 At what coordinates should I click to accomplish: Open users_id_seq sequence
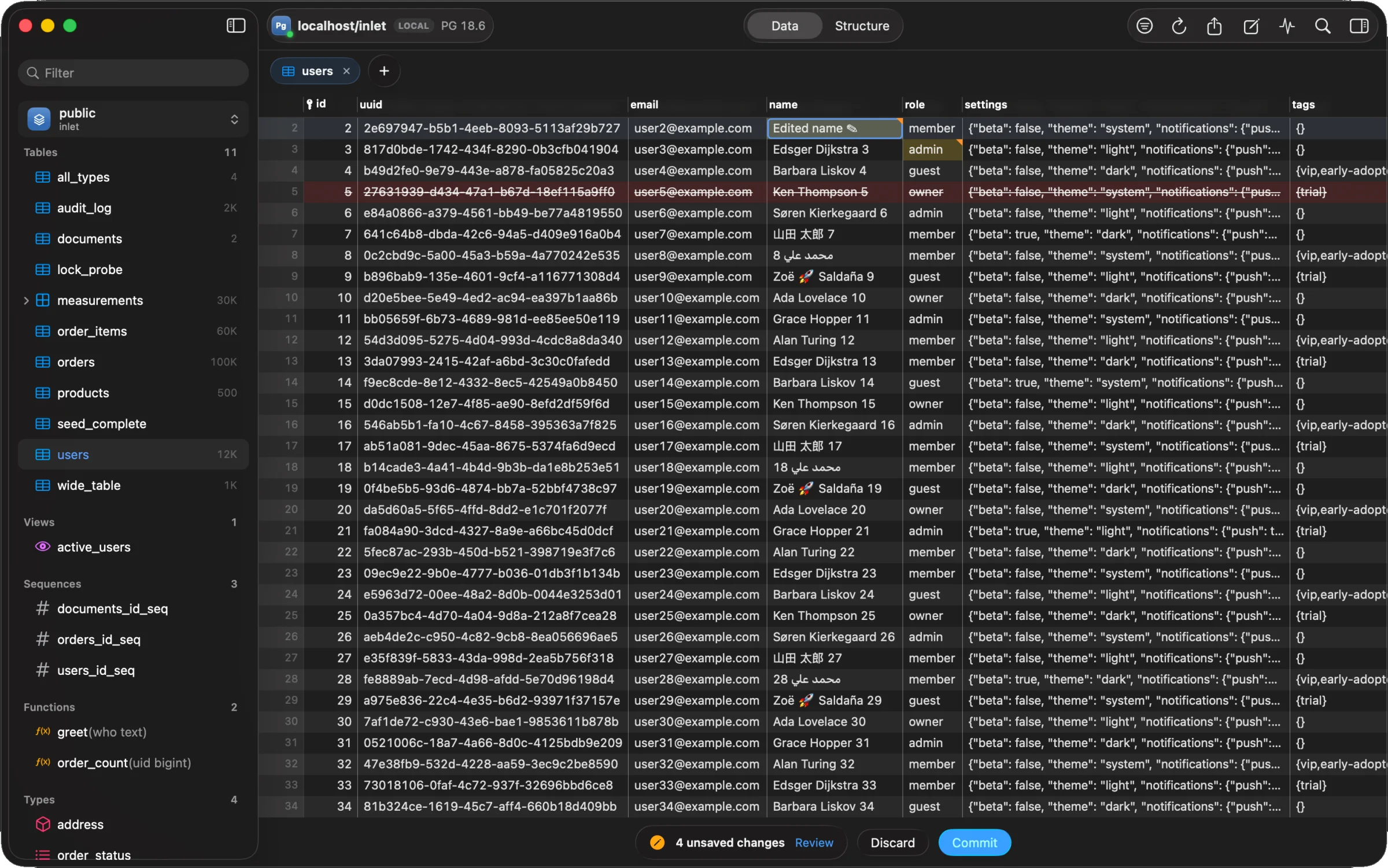point(134,670)
